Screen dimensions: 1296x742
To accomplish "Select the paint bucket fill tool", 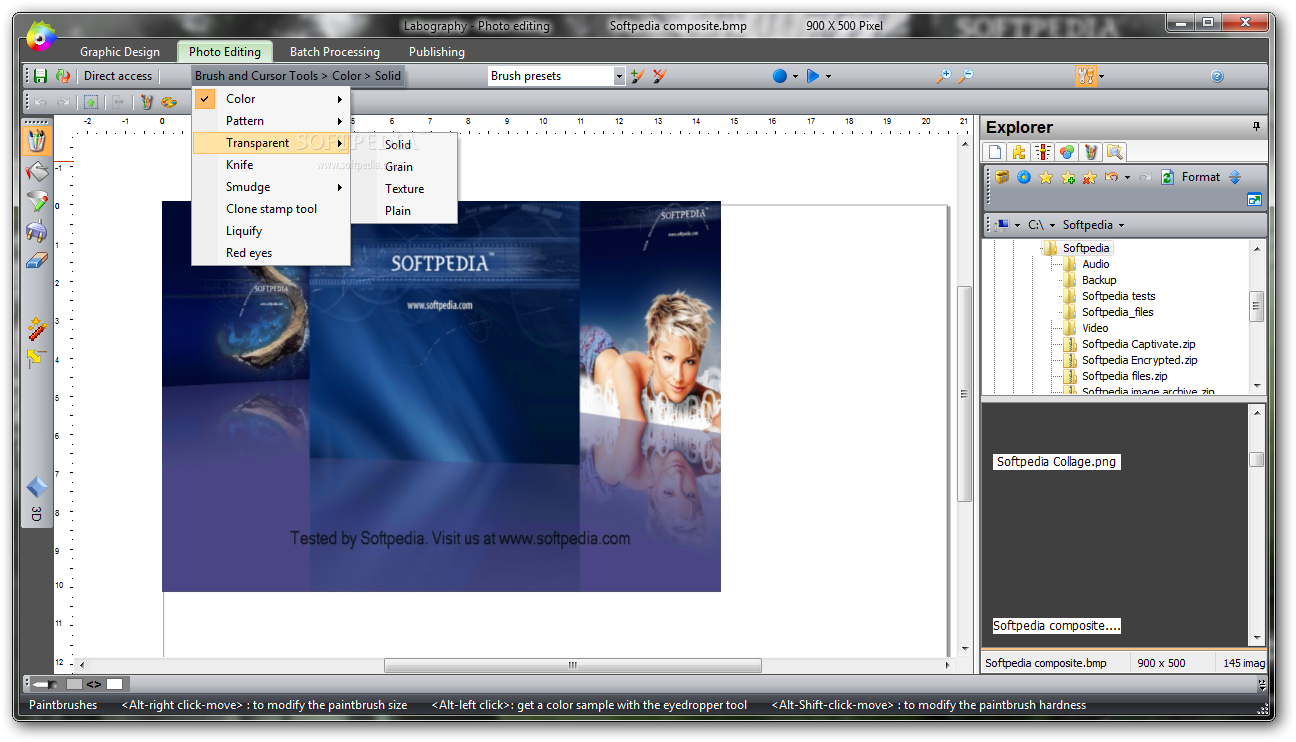I will (x=36, y=171).
